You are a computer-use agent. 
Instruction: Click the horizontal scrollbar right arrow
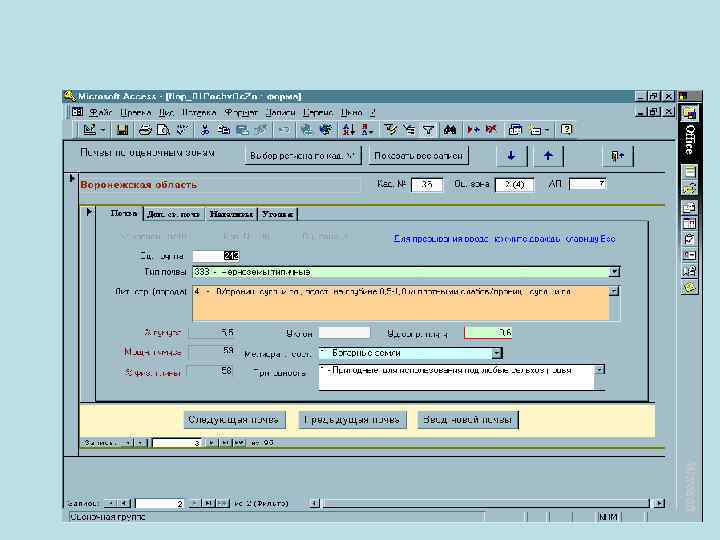point(659,503)
